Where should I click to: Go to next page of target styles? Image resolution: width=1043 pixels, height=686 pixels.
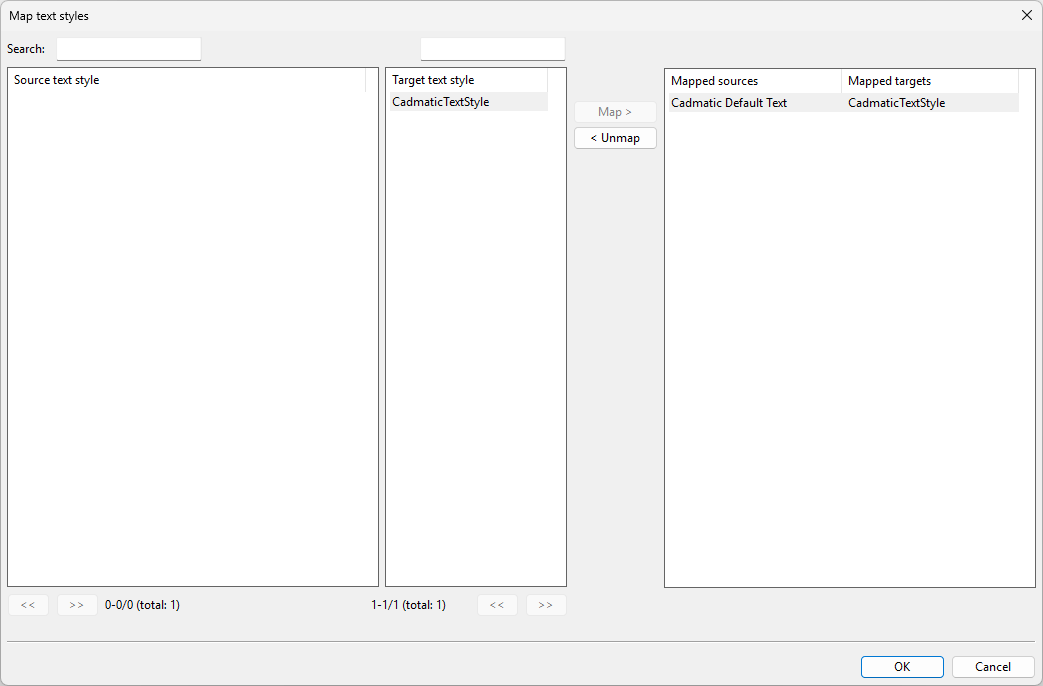point(546,605)
